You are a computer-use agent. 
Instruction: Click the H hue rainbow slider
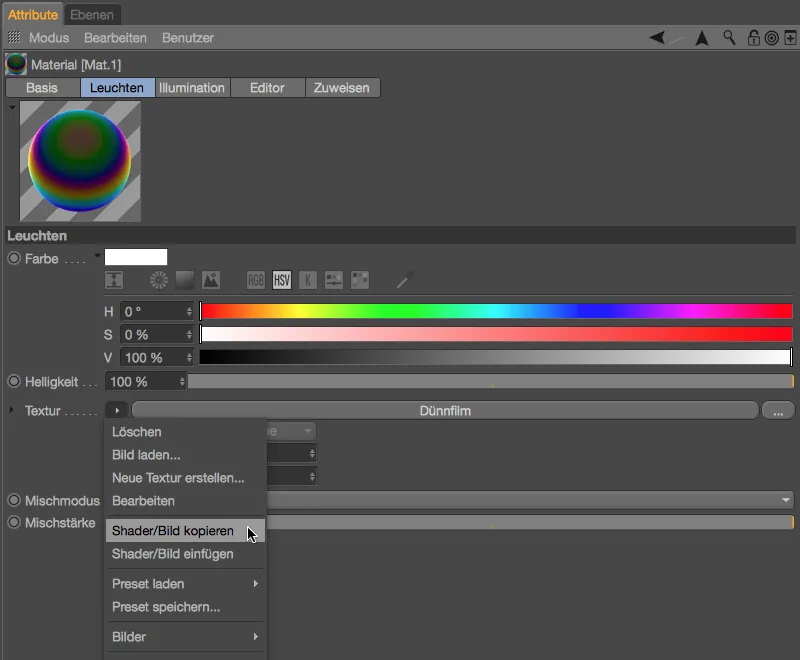click(496, 311)
